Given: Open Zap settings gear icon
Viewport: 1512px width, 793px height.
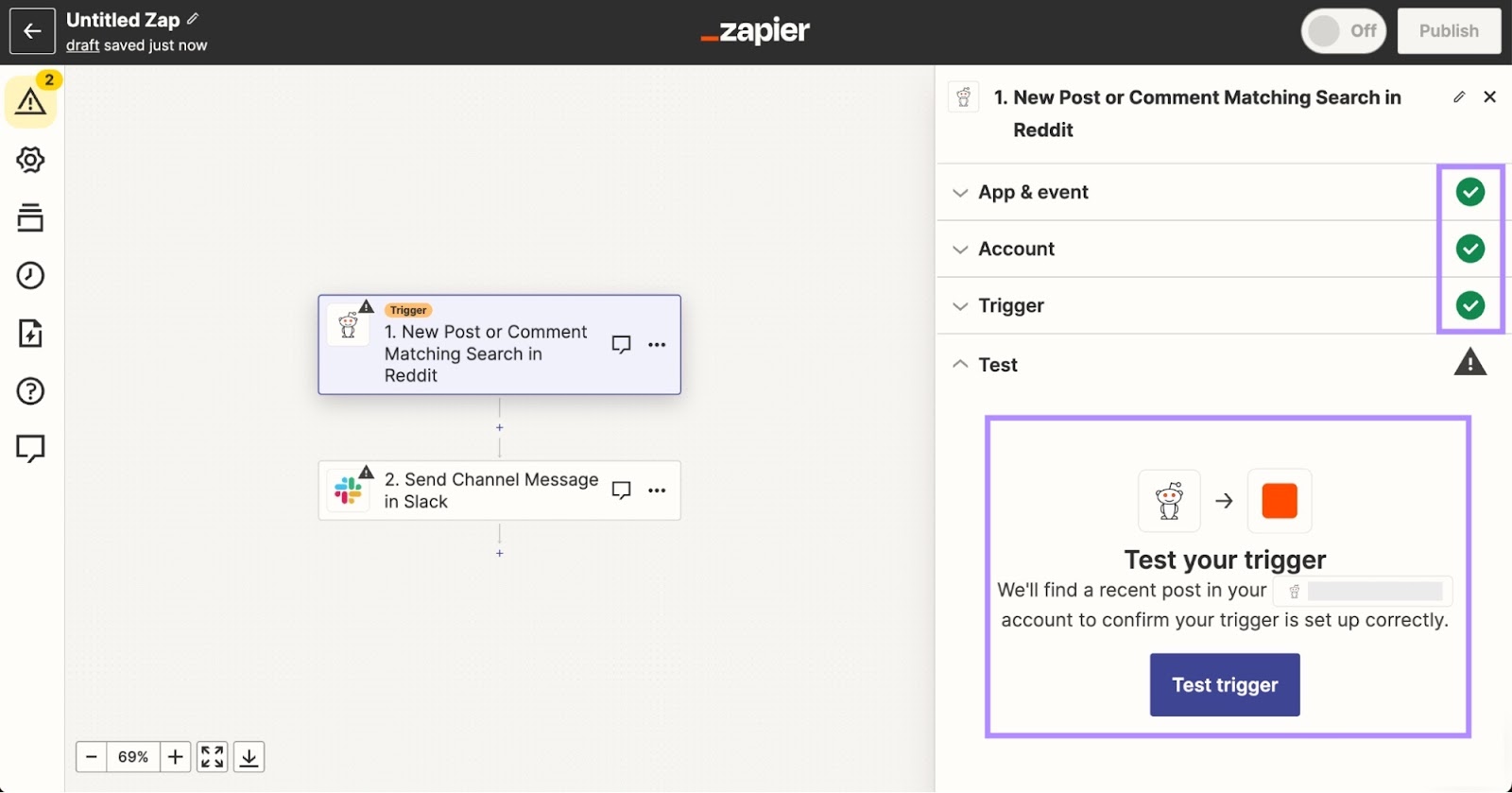Looking at the screenshot, I should (x=30, y=160).
